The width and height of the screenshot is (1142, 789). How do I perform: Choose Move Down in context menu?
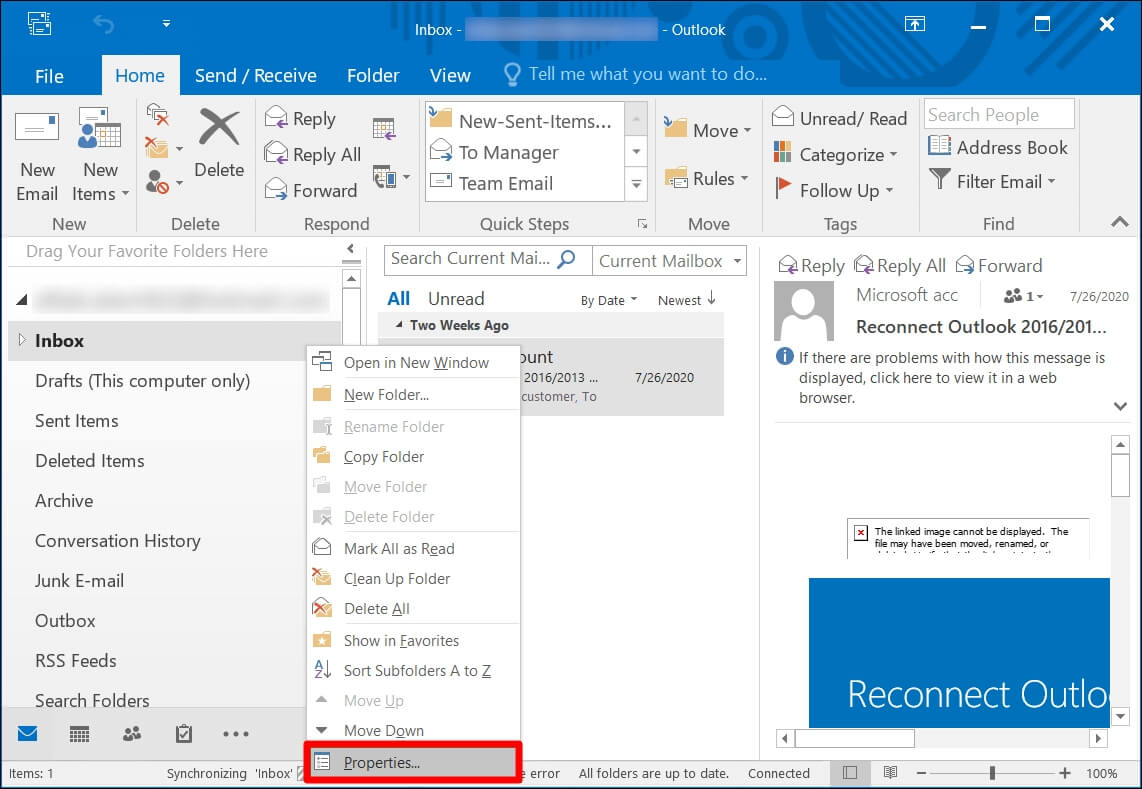tap(414, 730)
